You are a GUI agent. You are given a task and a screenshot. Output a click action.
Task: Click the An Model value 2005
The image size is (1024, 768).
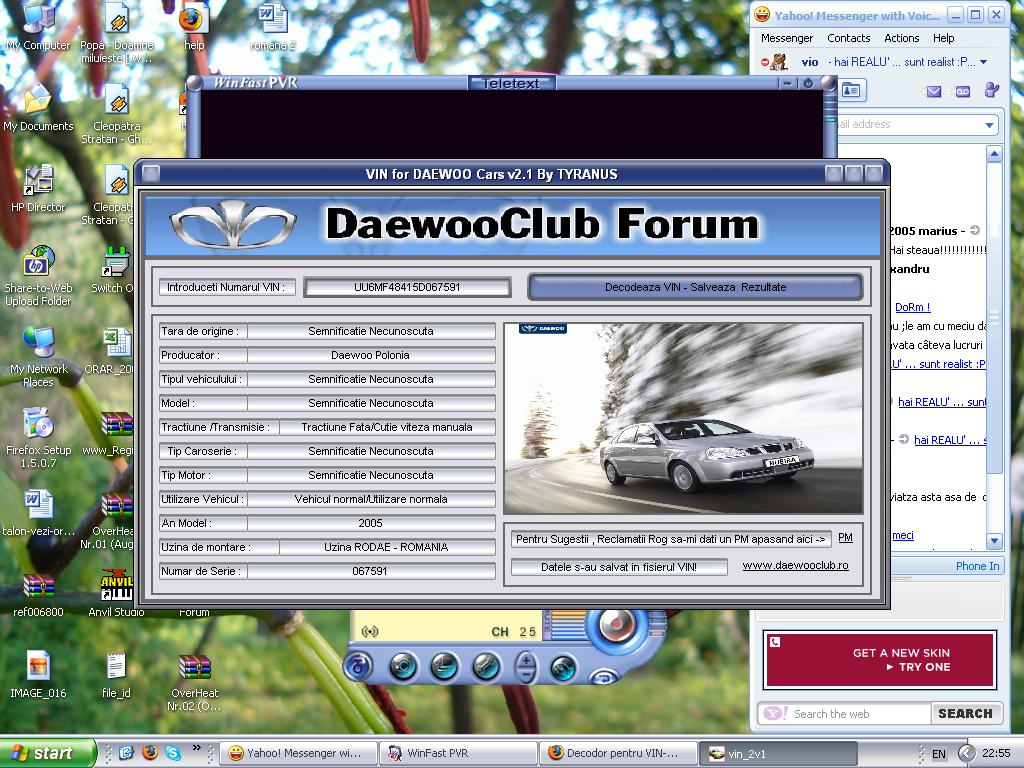370,523
